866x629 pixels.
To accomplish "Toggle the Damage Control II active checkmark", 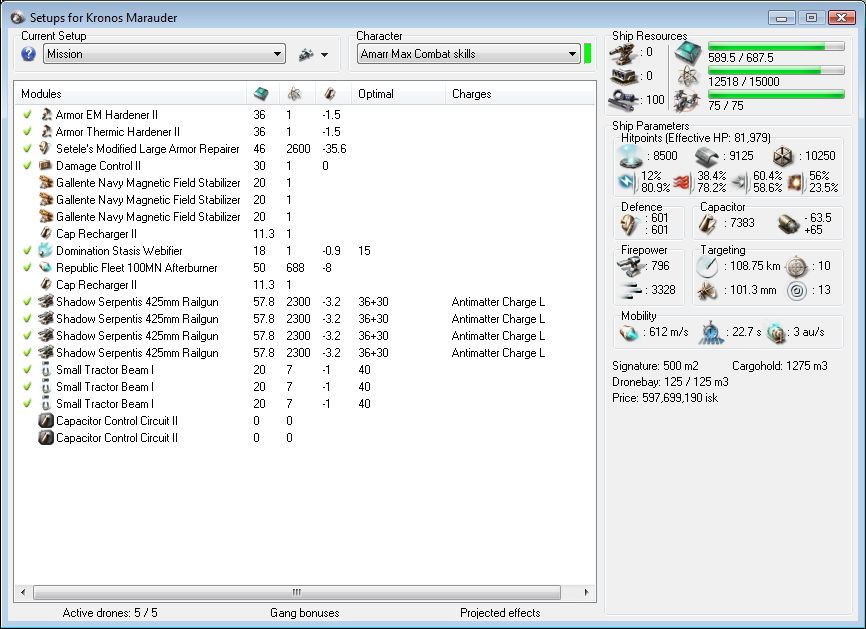I will tap(27, 166).
